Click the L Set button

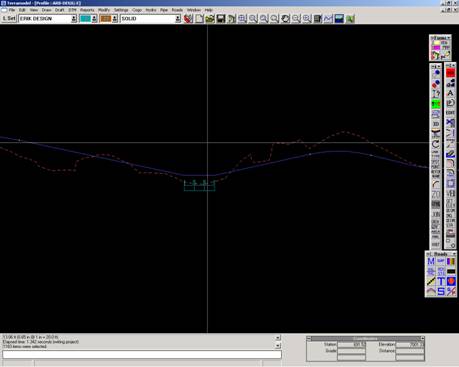tap(9, 19)
